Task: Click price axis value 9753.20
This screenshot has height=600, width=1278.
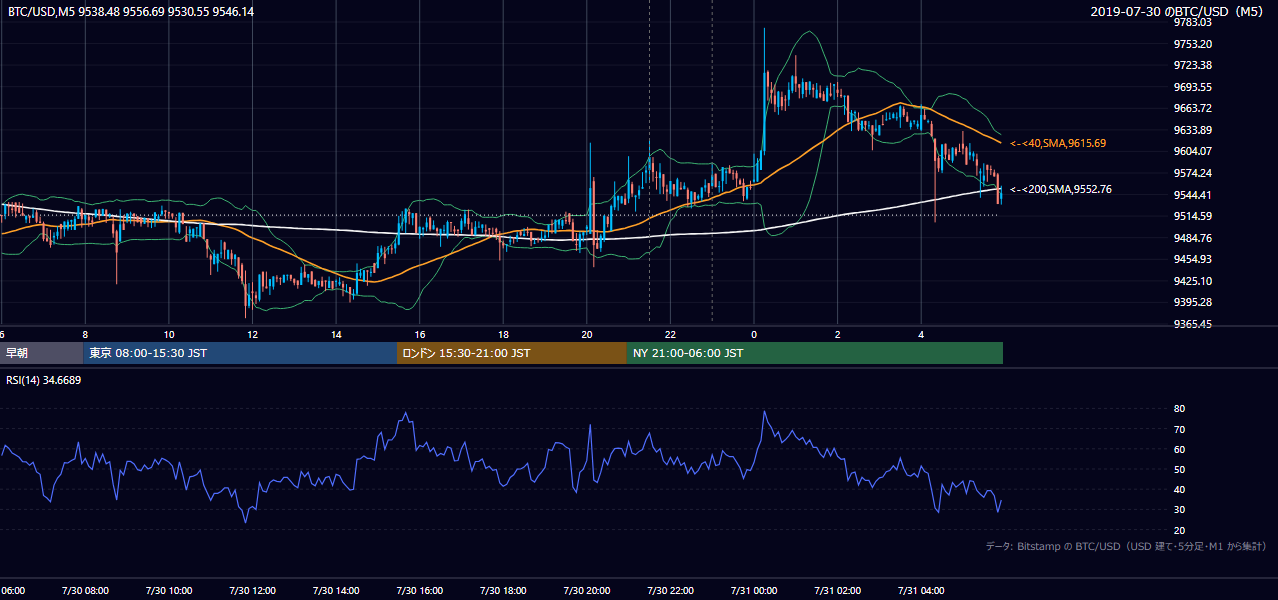Action: [1193, 44]
